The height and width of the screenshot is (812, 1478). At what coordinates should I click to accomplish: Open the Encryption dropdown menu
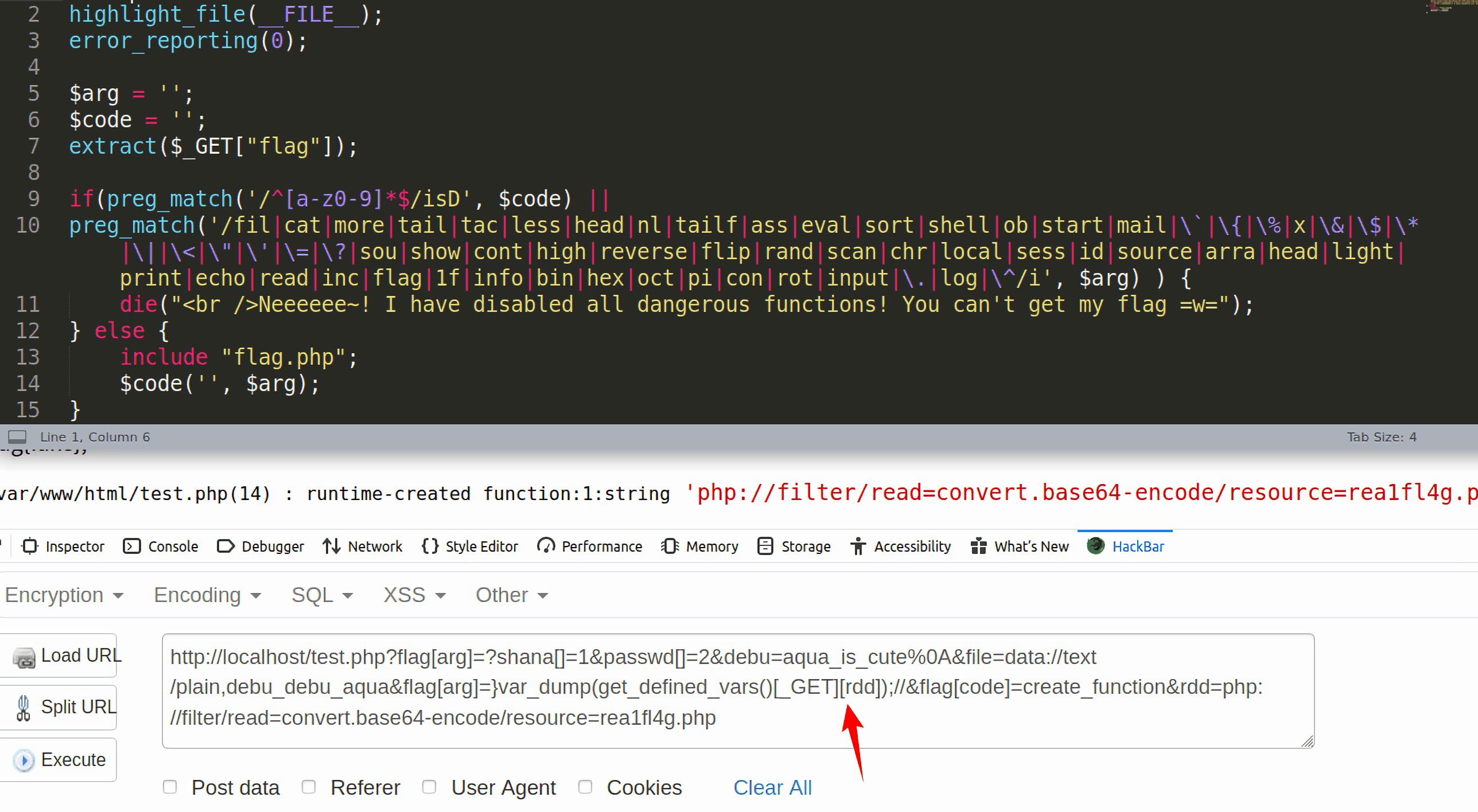coord(64,595)
